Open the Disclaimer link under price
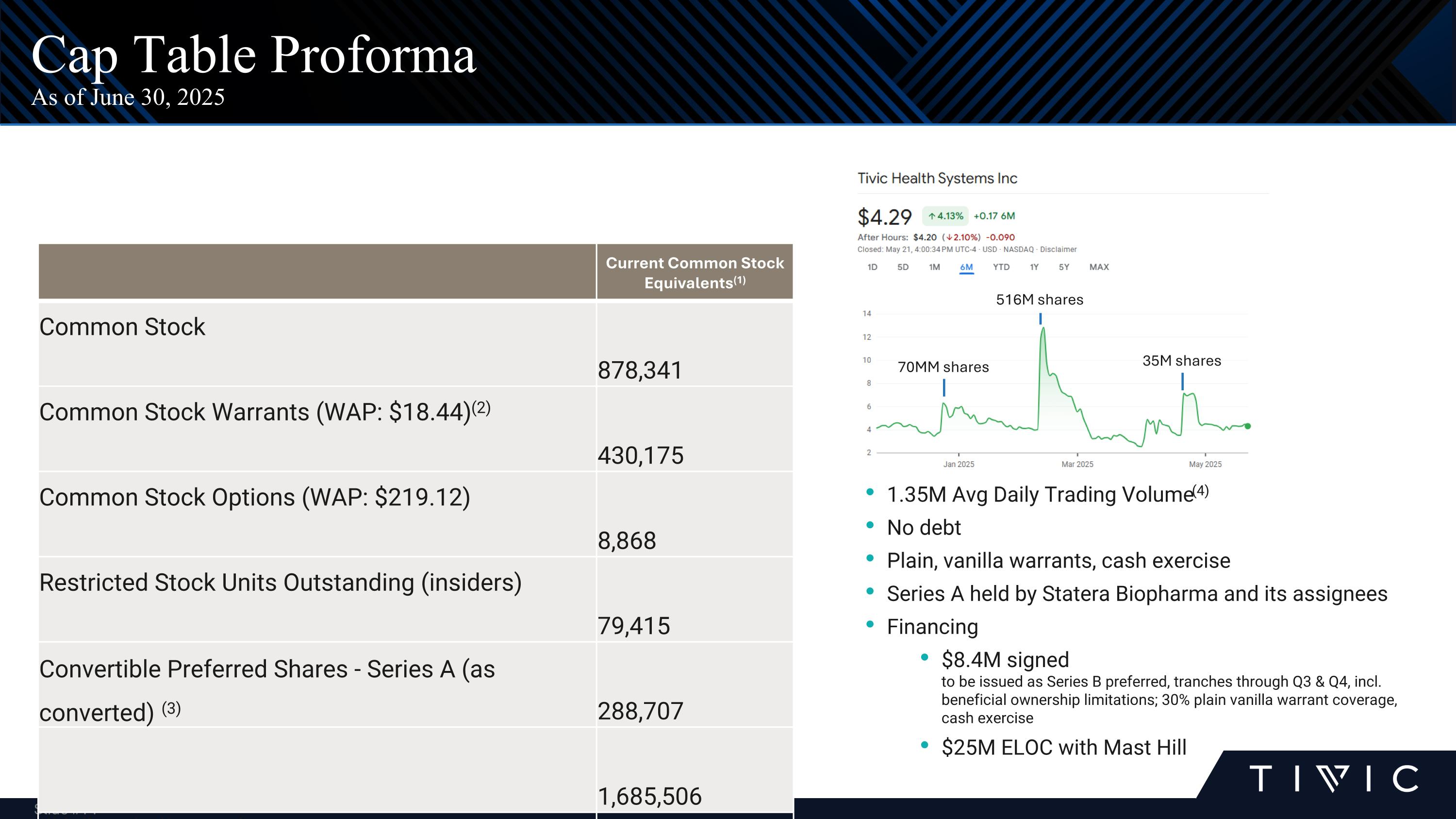The image size is (1456, 819). (x=1058, y=249)
